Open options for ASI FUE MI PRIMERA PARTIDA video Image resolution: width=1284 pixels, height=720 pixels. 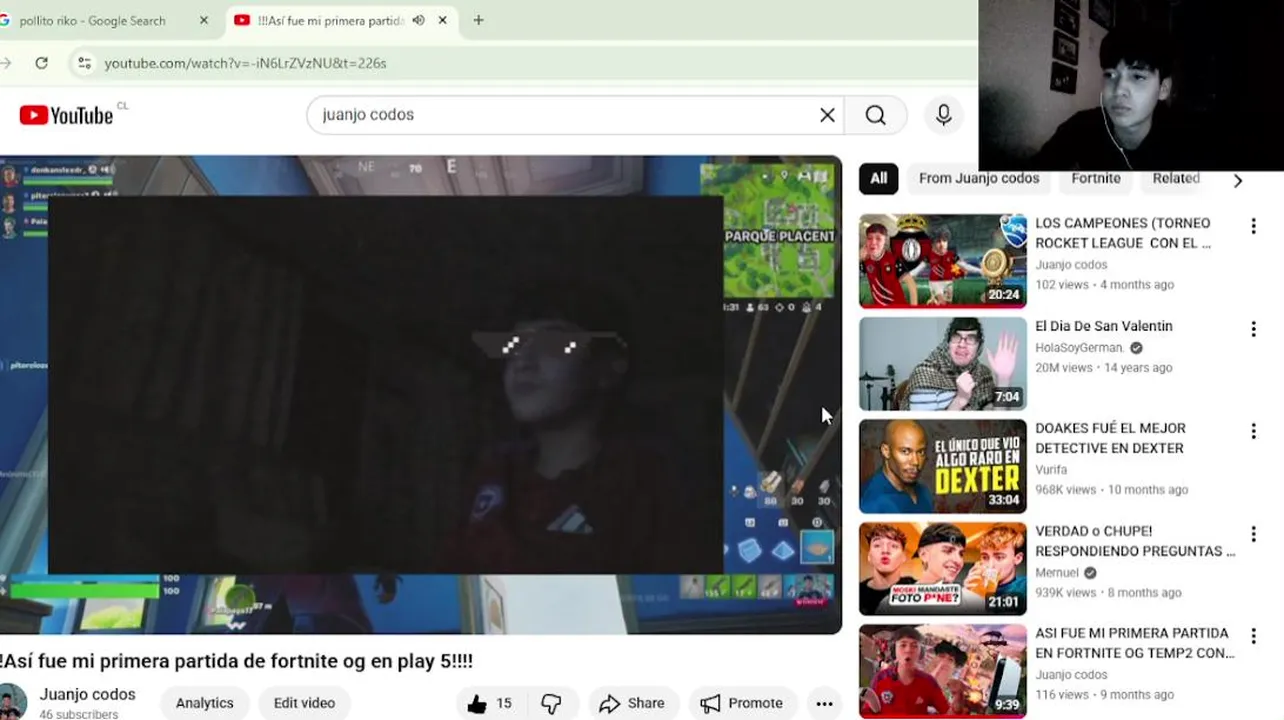pos(1253,636)
